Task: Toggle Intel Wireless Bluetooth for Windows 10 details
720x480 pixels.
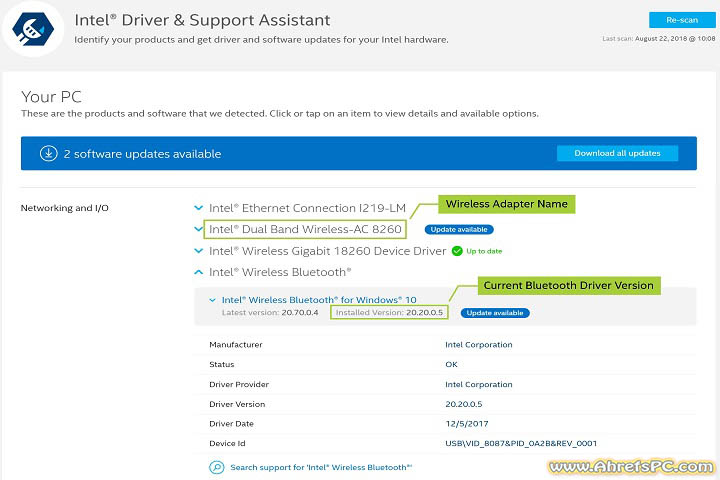Action: tap(212, 299)
